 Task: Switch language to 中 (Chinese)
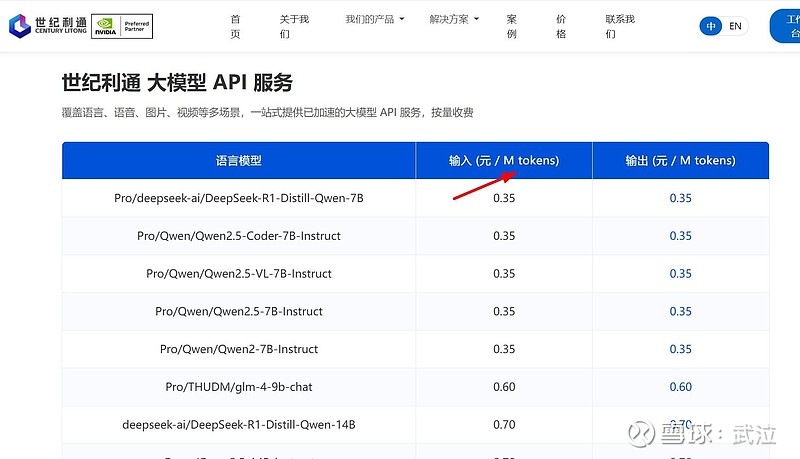point(711,26)
